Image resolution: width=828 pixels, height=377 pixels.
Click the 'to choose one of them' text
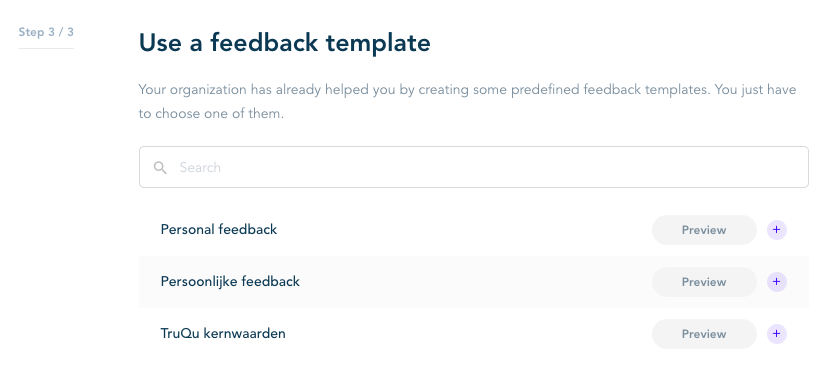[x=211, y=114]
